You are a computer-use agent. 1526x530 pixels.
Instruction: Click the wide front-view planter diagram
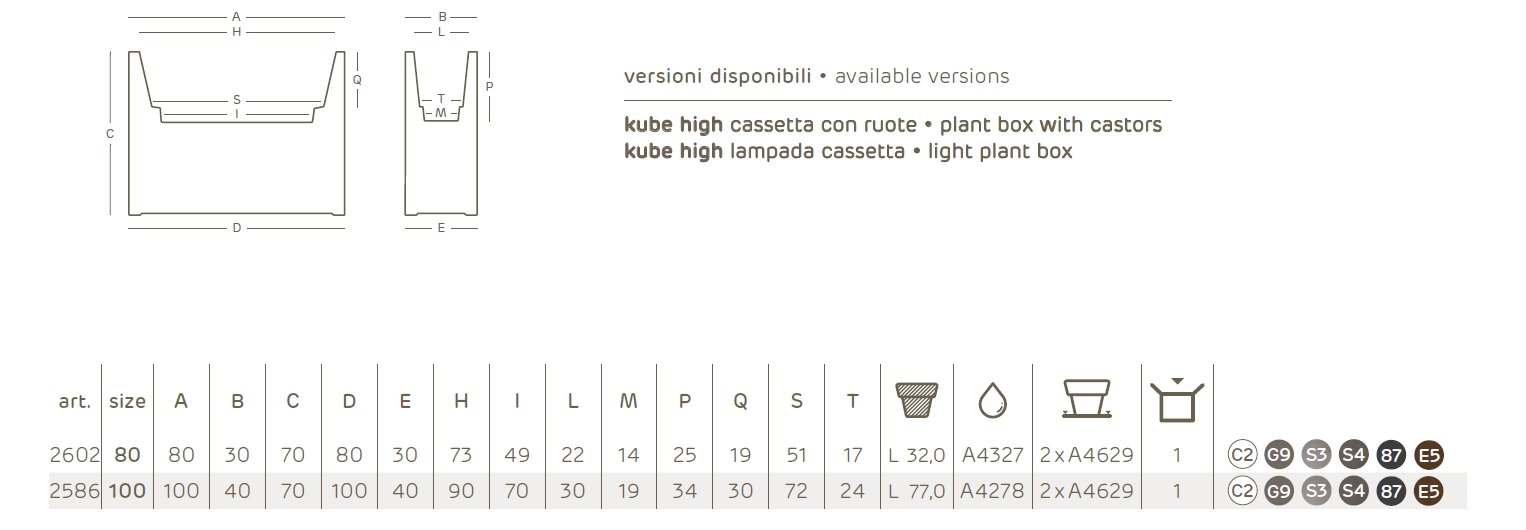[237, 132]
